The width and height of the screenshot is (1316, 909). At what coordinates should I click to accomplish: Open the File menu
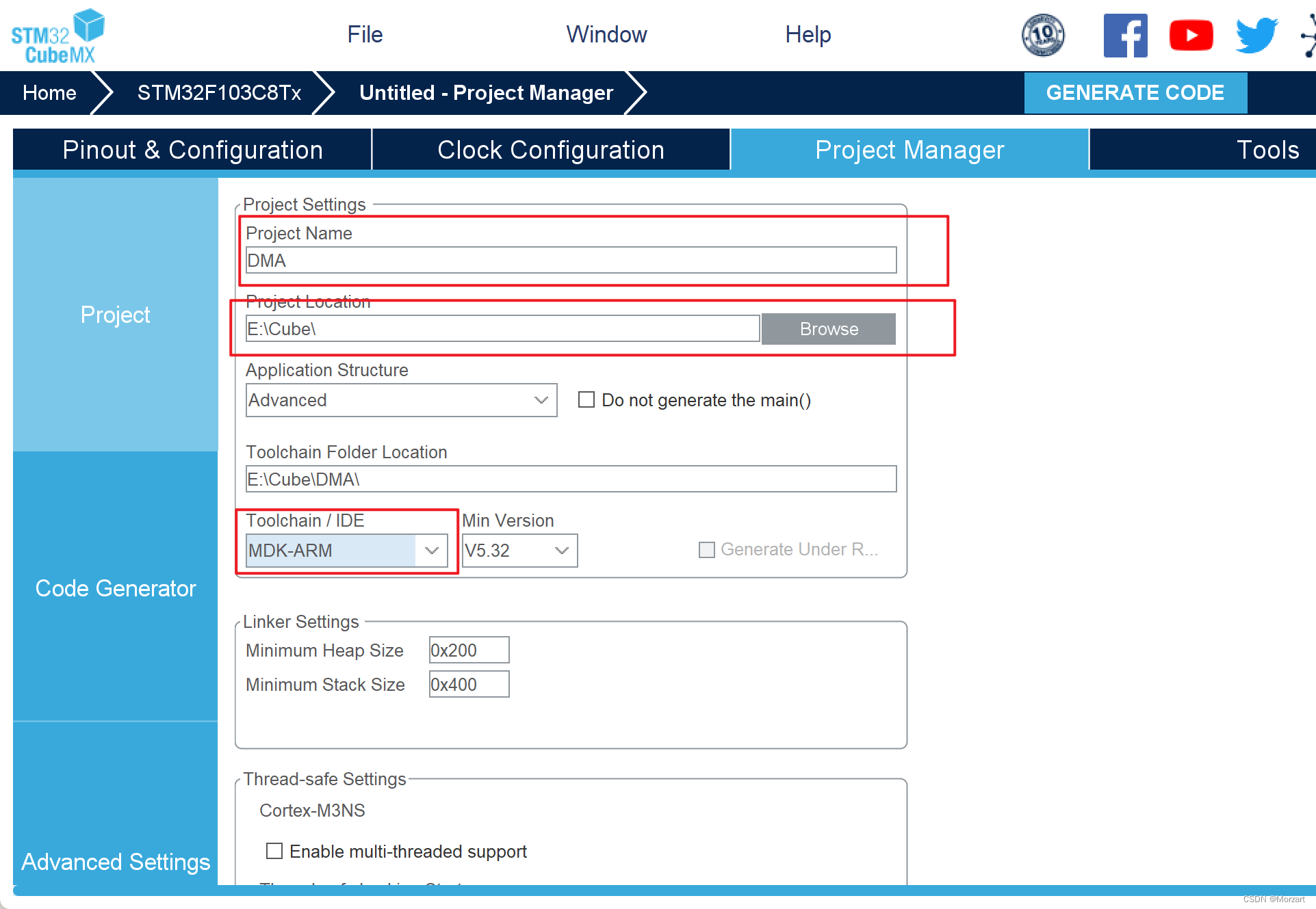[x=365, y=34]
